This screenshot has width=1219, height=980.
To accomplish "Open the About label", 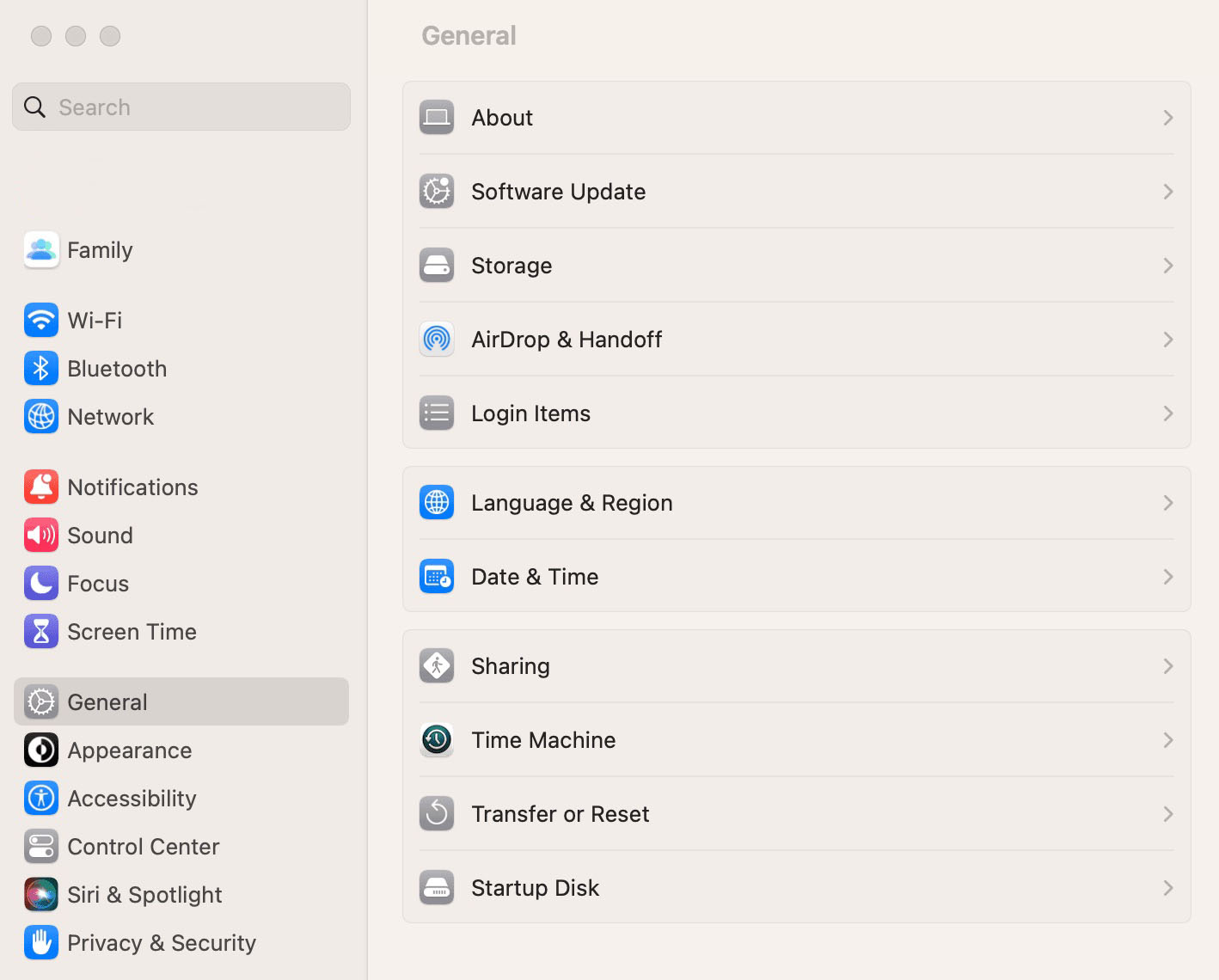I will pos(502,118).
